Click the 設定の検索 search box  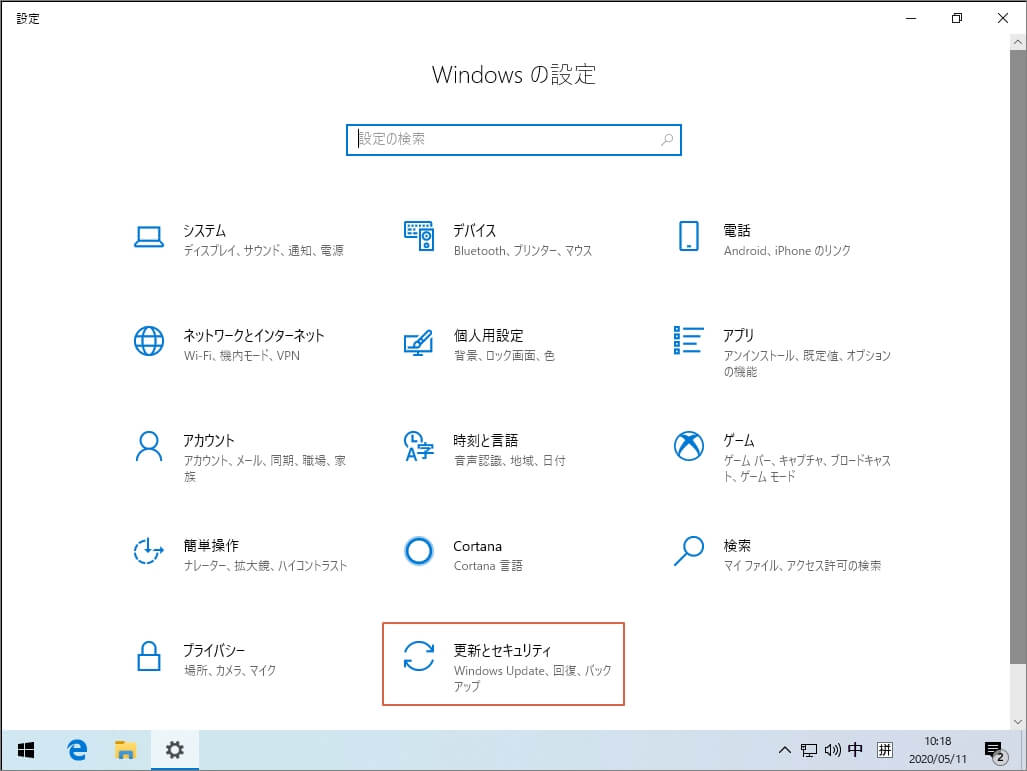513,140
